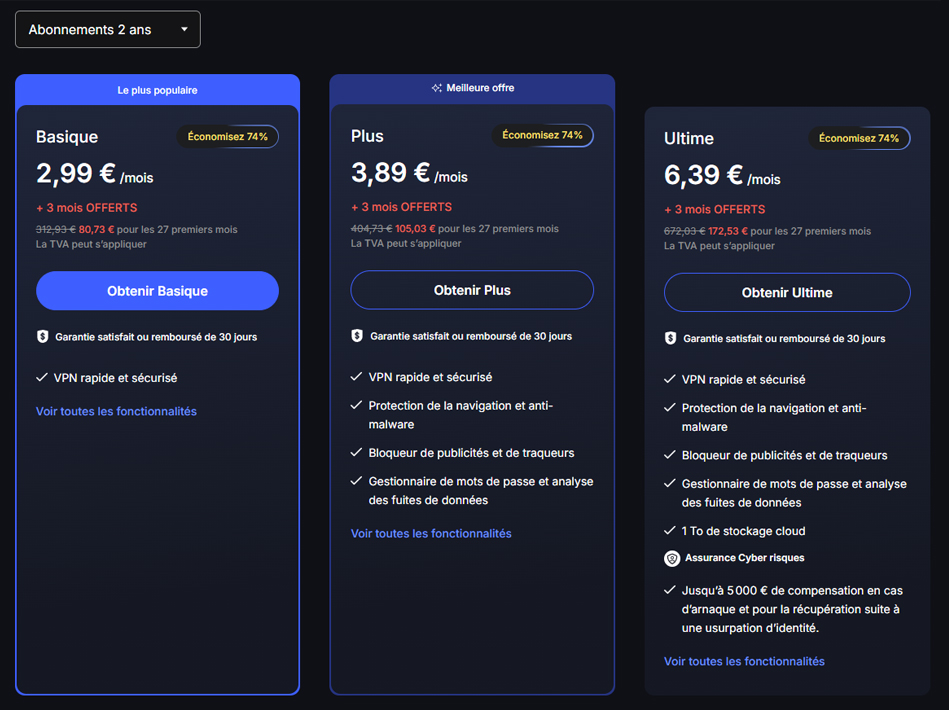Open Voir toutes les fonctionnalités under Plus
Viewport: 949px width, 710px height.
(431, 533)
